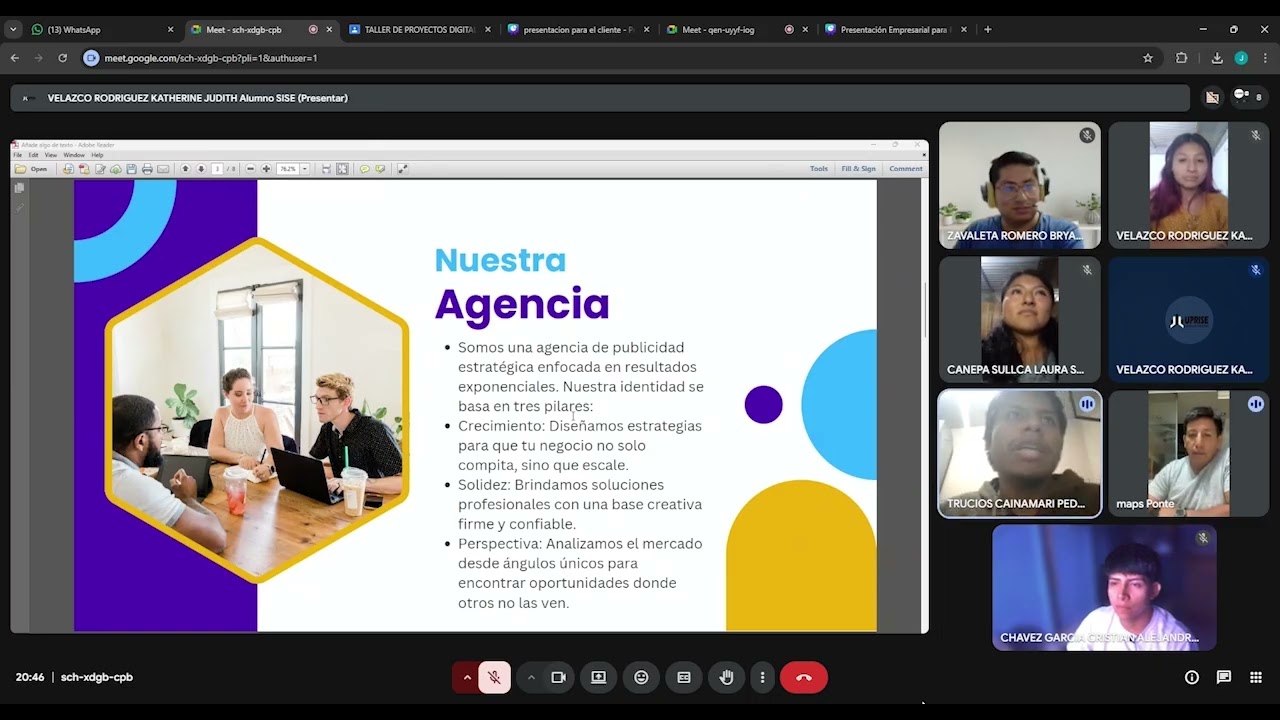Image resolution: width=1280 pixels, height=720 pixels.
Task: Open the Fill & Sign pane
Action: click(x=858, y=169)
